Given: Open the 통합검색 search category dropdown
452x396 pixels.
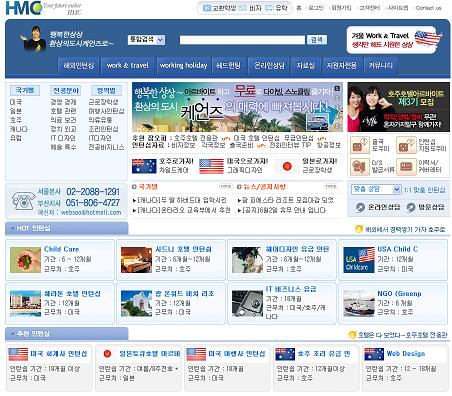Looking at the screenshot, I should click(x=146, y=40).
